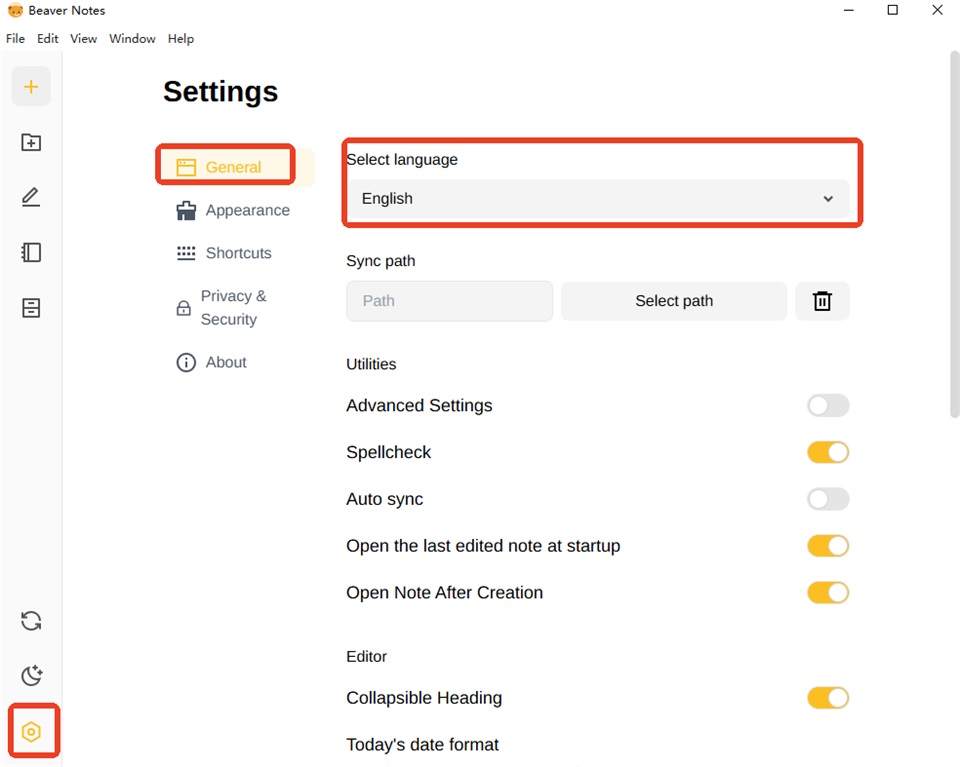Click the plus icon to add a new note

tap(31, 87)
